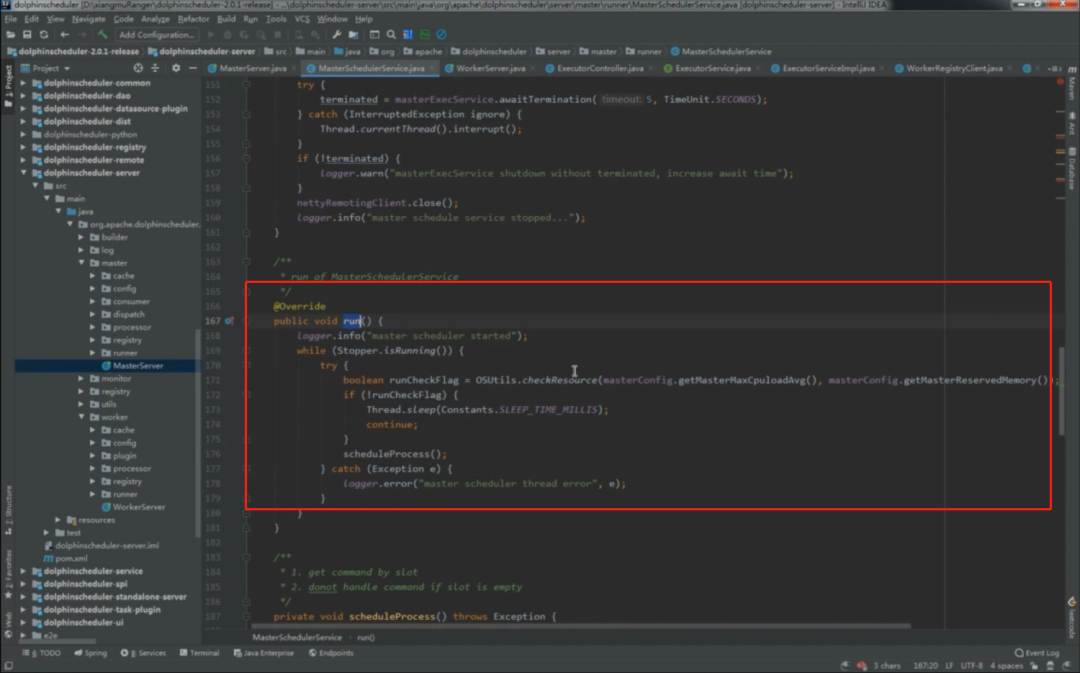Click the tool window toggle icon bottom-left corner
Image resolution: width=1080 pixels, height=673 pixels.
pos(8,665)
